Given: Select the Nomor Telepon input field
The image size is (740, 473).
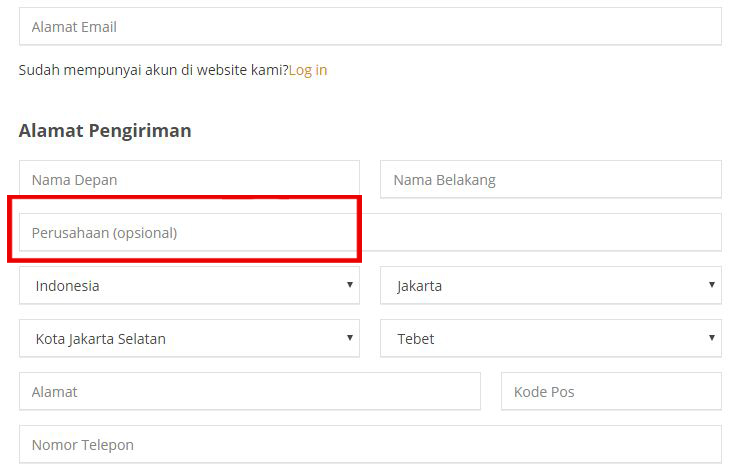Looking at the screenshot, I should [x=370, y=444].
